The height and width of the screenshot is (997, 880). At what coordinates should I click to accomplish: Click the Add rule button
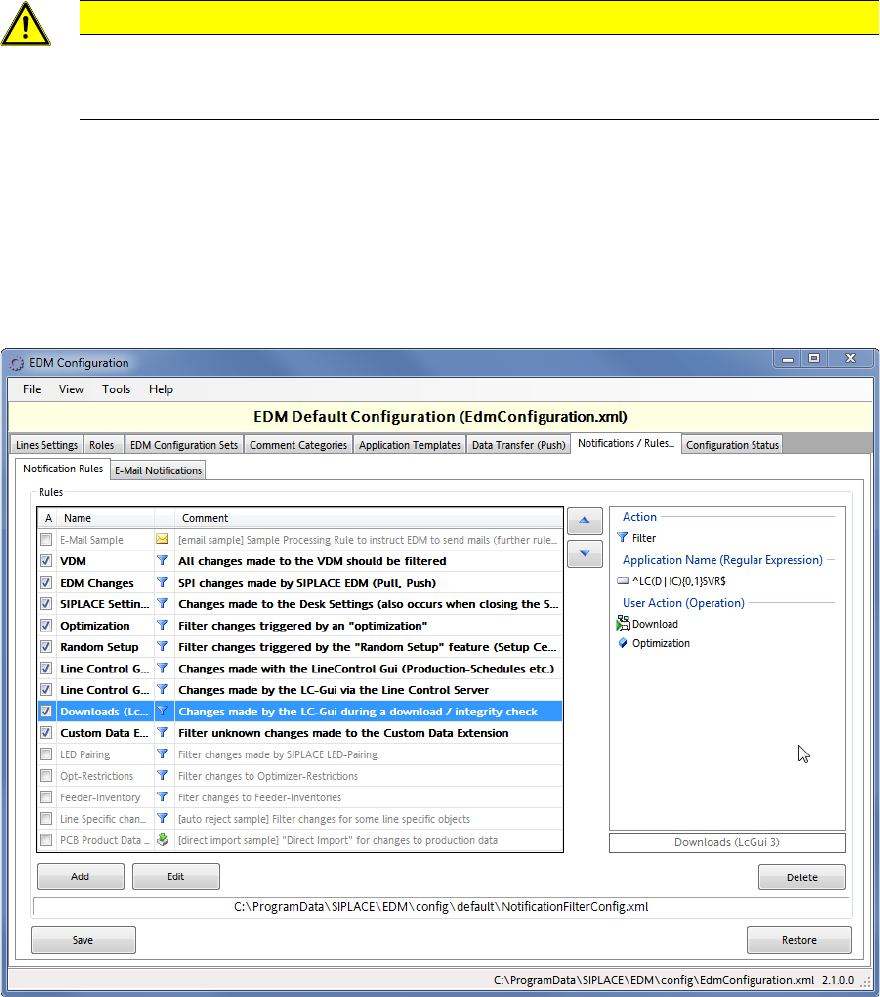[x=81, y=876]
